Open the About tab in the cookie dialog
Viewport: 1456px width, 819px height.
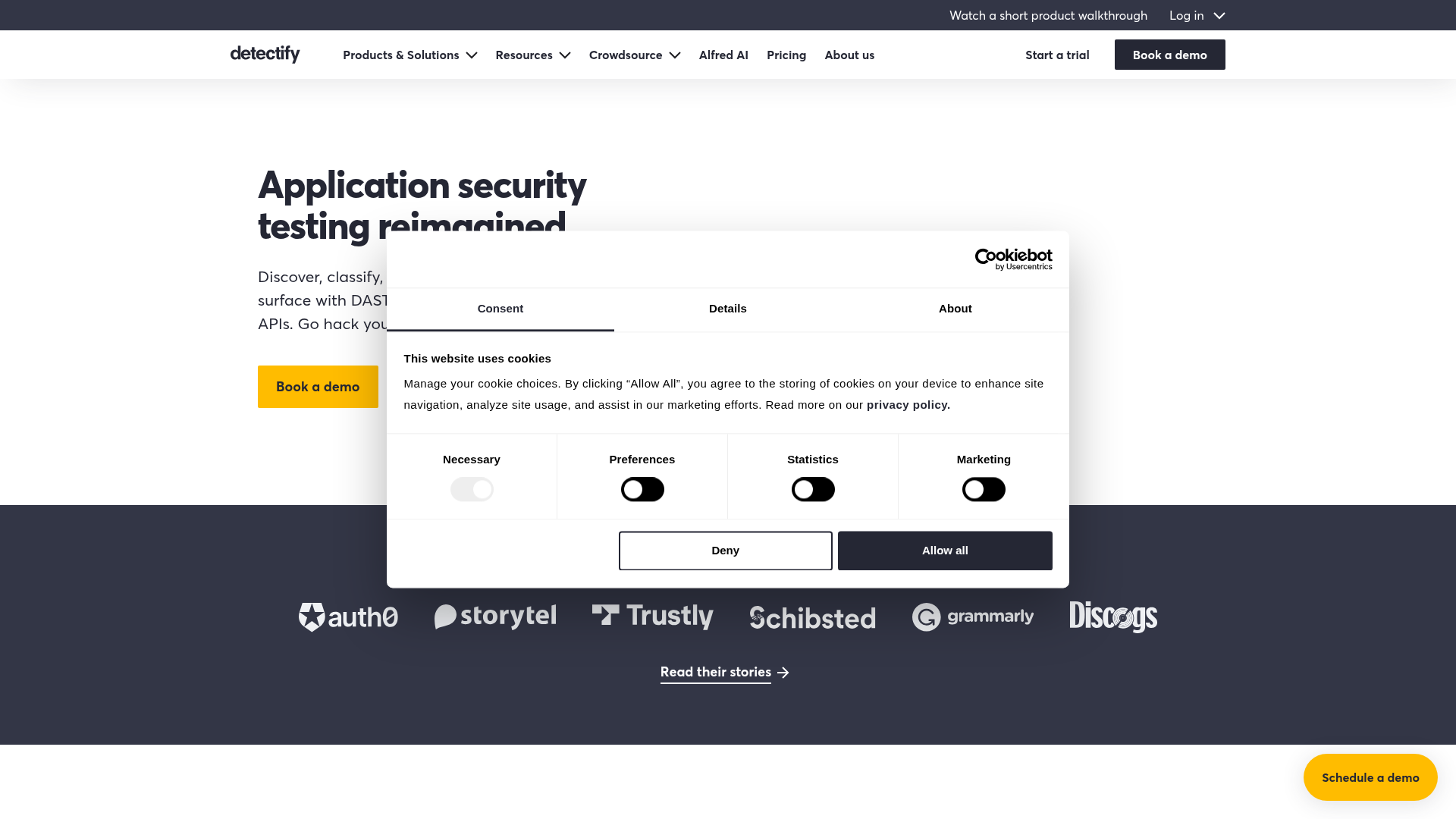tap(955, 309)
